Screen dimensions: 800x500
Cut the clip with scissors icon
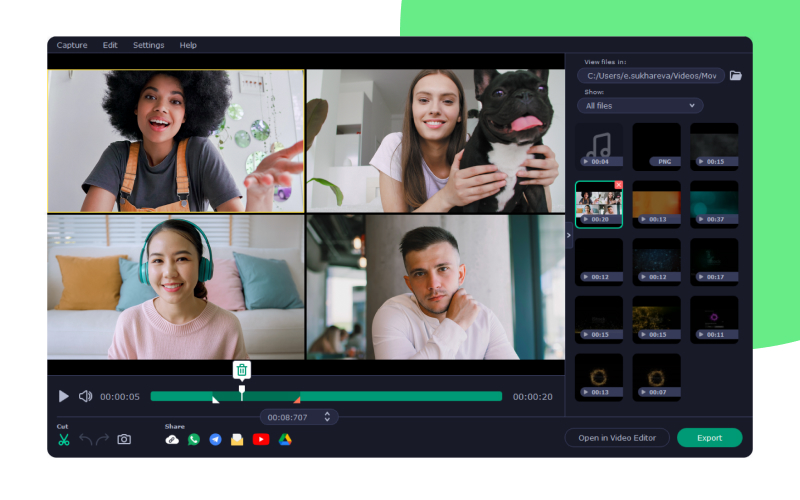(64, 439)
